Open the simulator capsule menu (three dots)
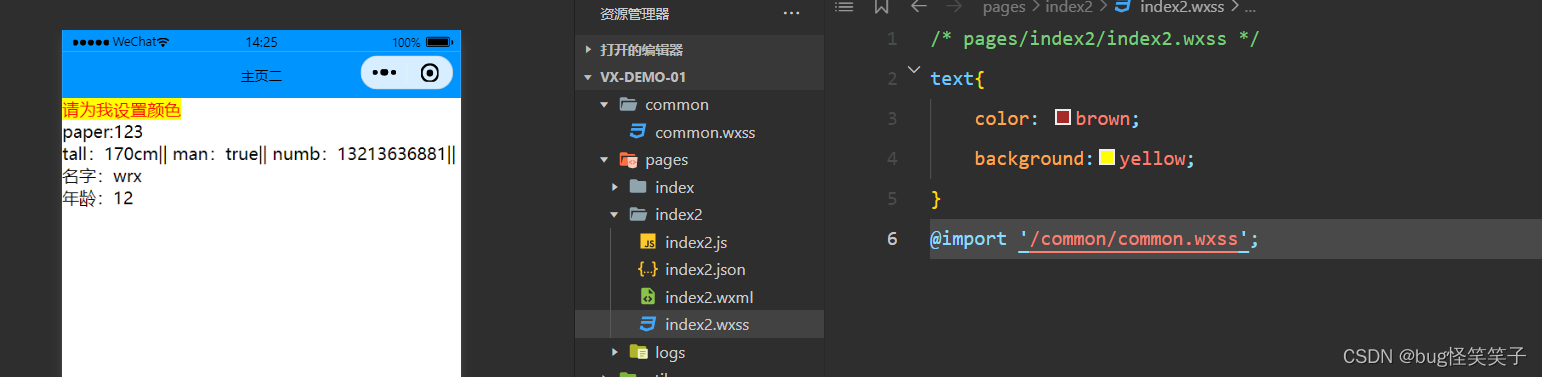The image size is (1542, 377). [384, 73]
